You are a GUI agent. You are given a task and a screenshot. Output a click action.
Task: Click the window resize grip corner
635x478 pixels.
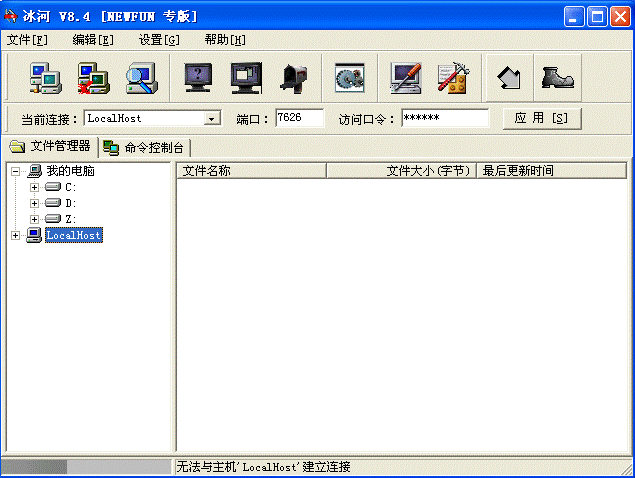click(x=628, y=469)
